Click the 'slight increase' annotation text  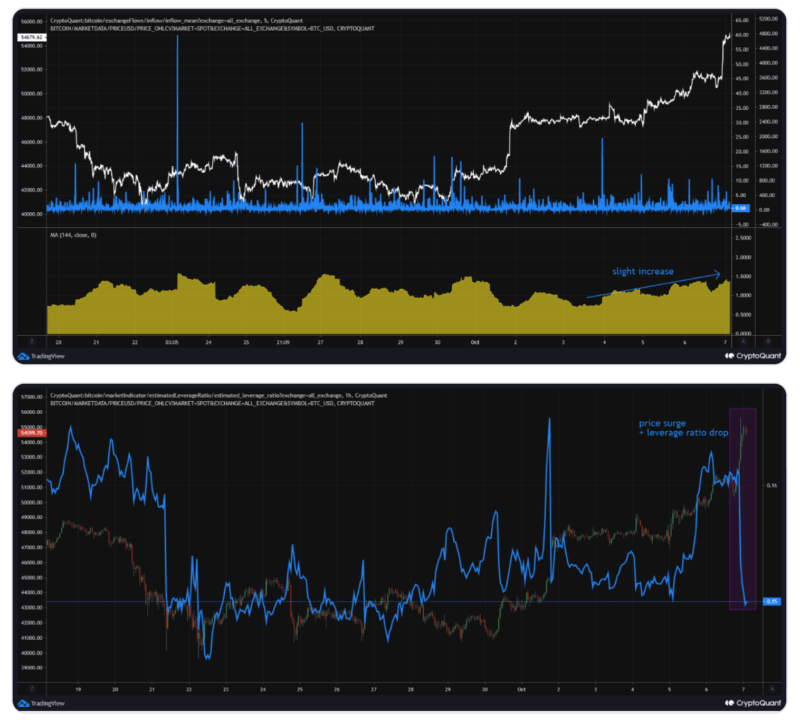[x=645, y=271]
